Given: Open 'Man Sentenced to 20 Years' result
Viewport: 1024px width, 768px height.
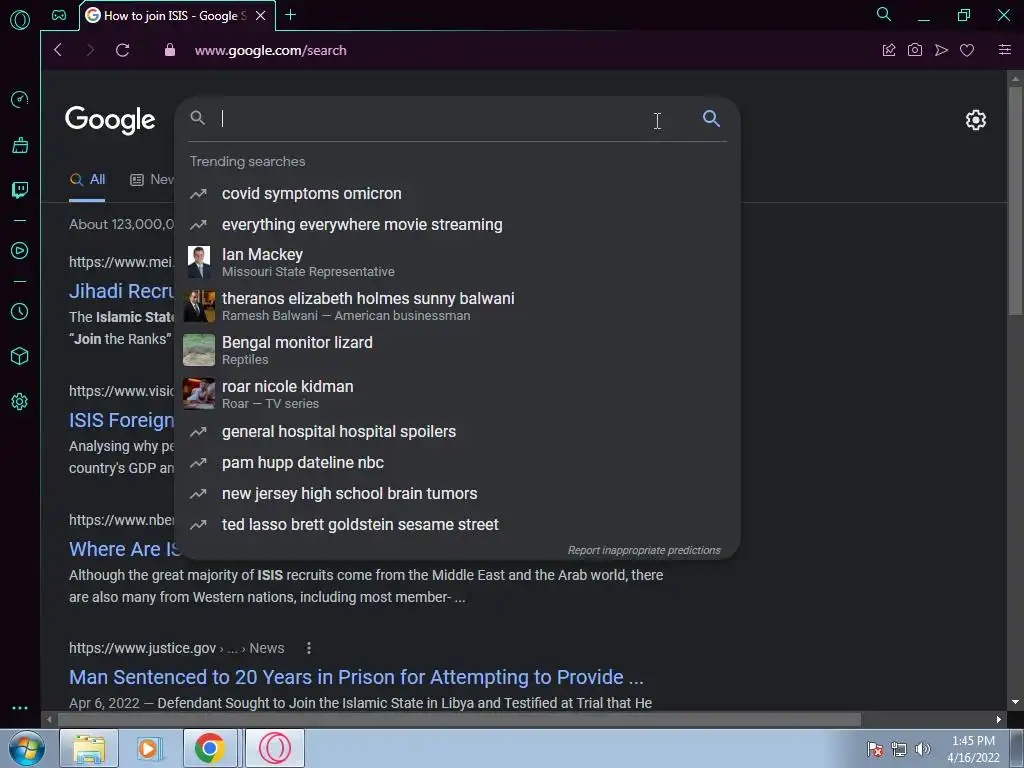Looking at the screenshot, I should [x=357, y=677].
